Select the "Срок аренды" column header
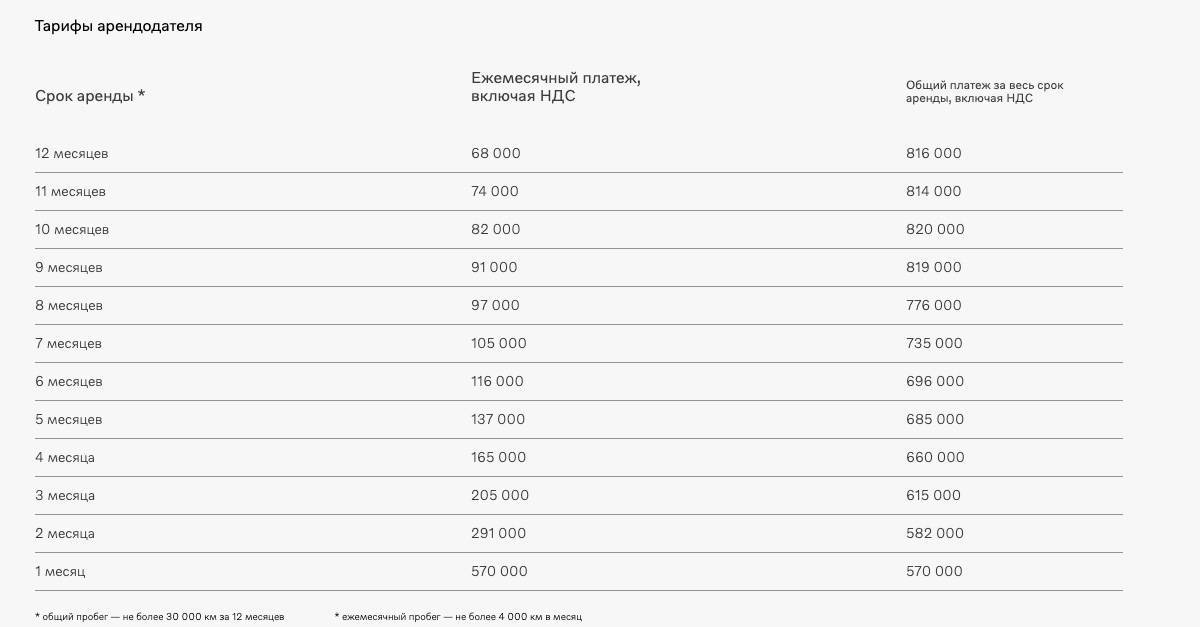 click(x=90, y=96)
